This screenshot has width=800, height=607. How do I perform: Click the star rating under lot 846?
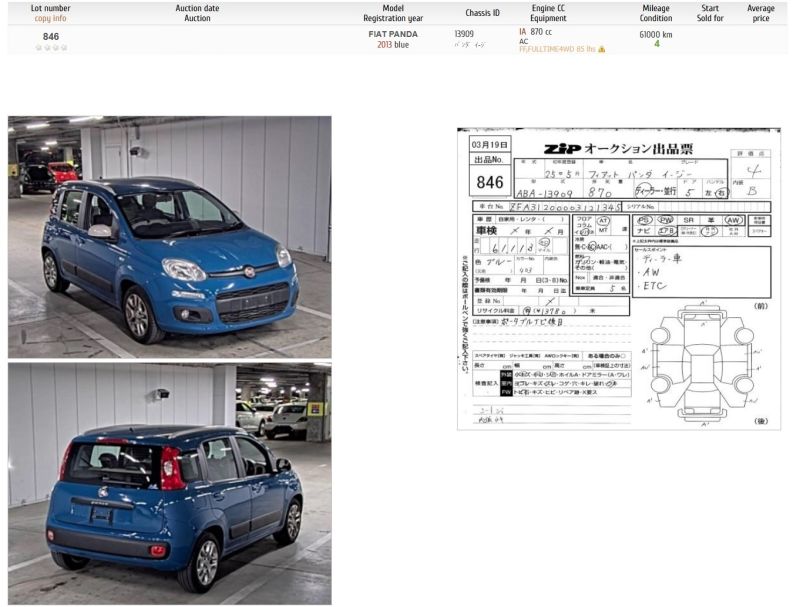51,47
